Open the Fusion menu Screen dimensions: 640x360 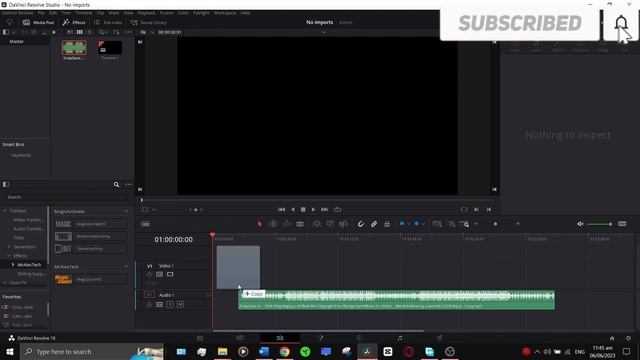tap(166, 13)
